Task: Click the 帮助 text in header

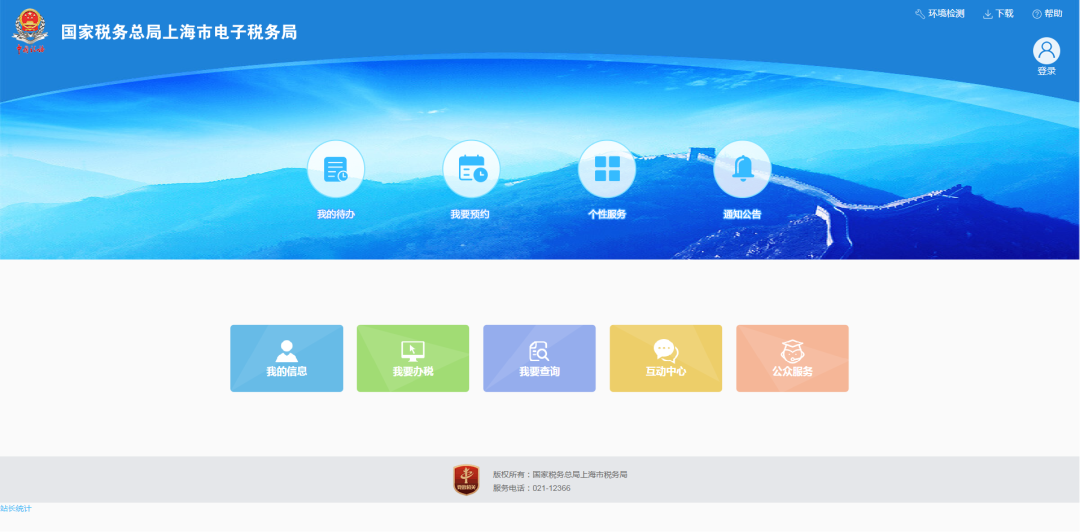Action: click(x=1053, y=14)
